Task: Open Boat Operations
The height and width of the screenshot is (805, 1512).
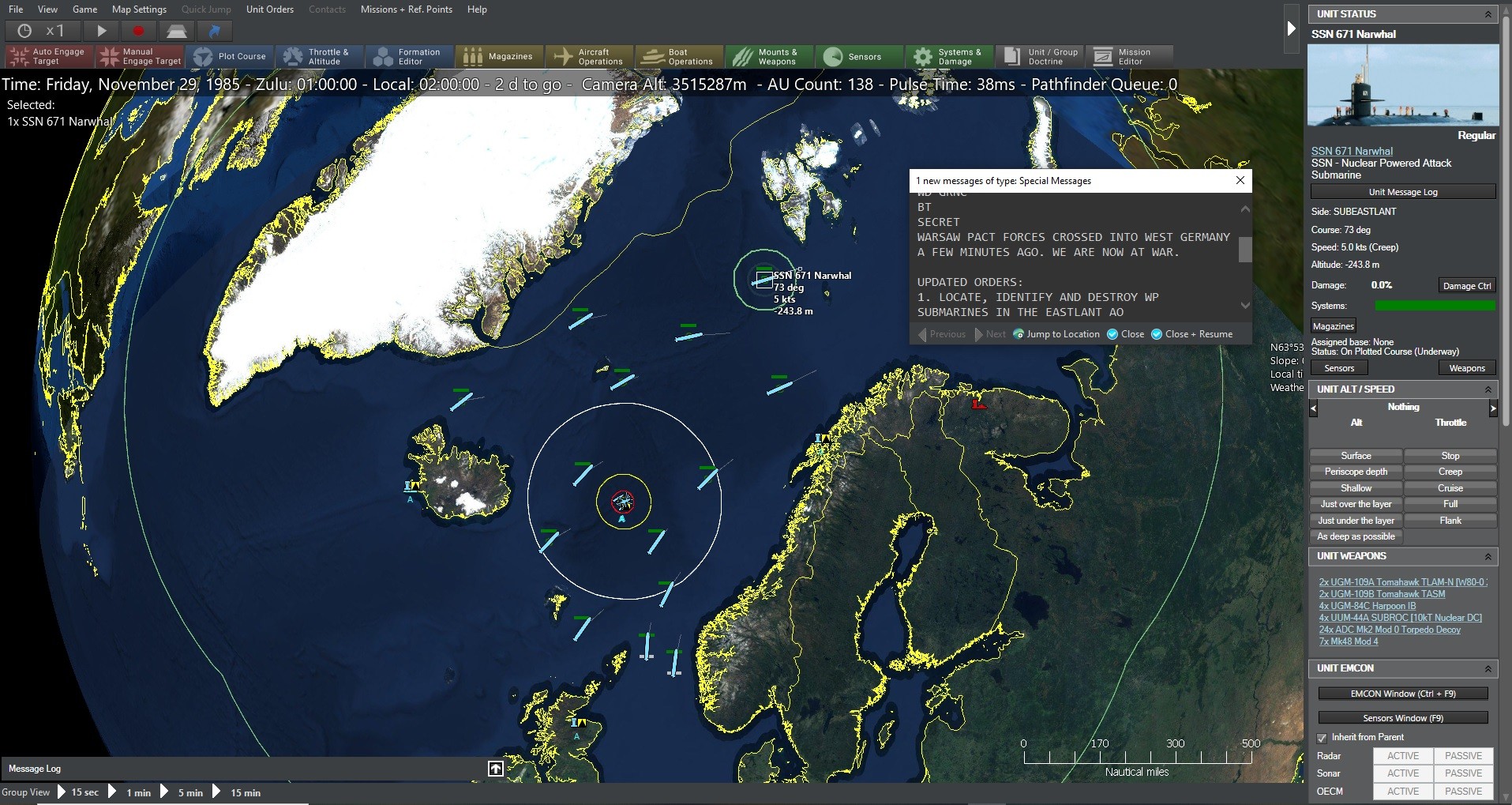Action: pos(678,56)
